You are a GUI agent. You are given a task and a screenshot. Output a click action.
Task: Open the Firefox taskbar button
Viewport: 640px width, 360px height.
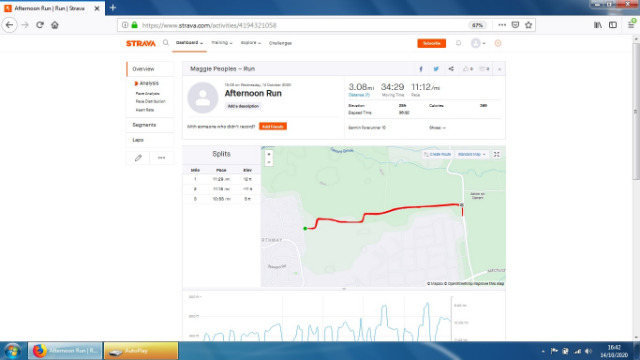pyautogui.click(x=65, y=351)
